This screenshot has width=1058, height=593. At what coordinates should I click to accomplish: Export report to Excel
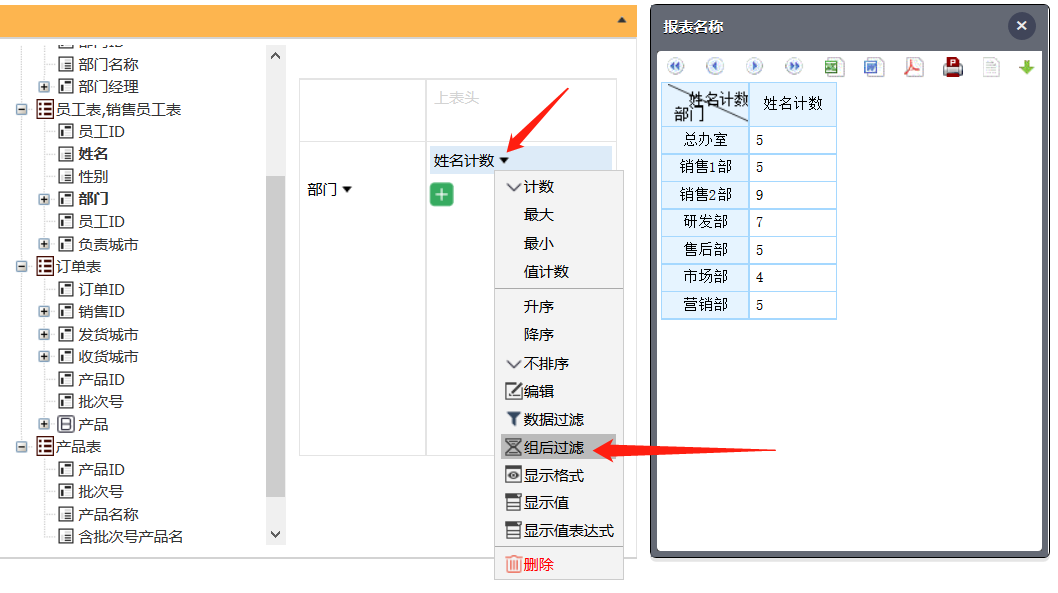834,67
